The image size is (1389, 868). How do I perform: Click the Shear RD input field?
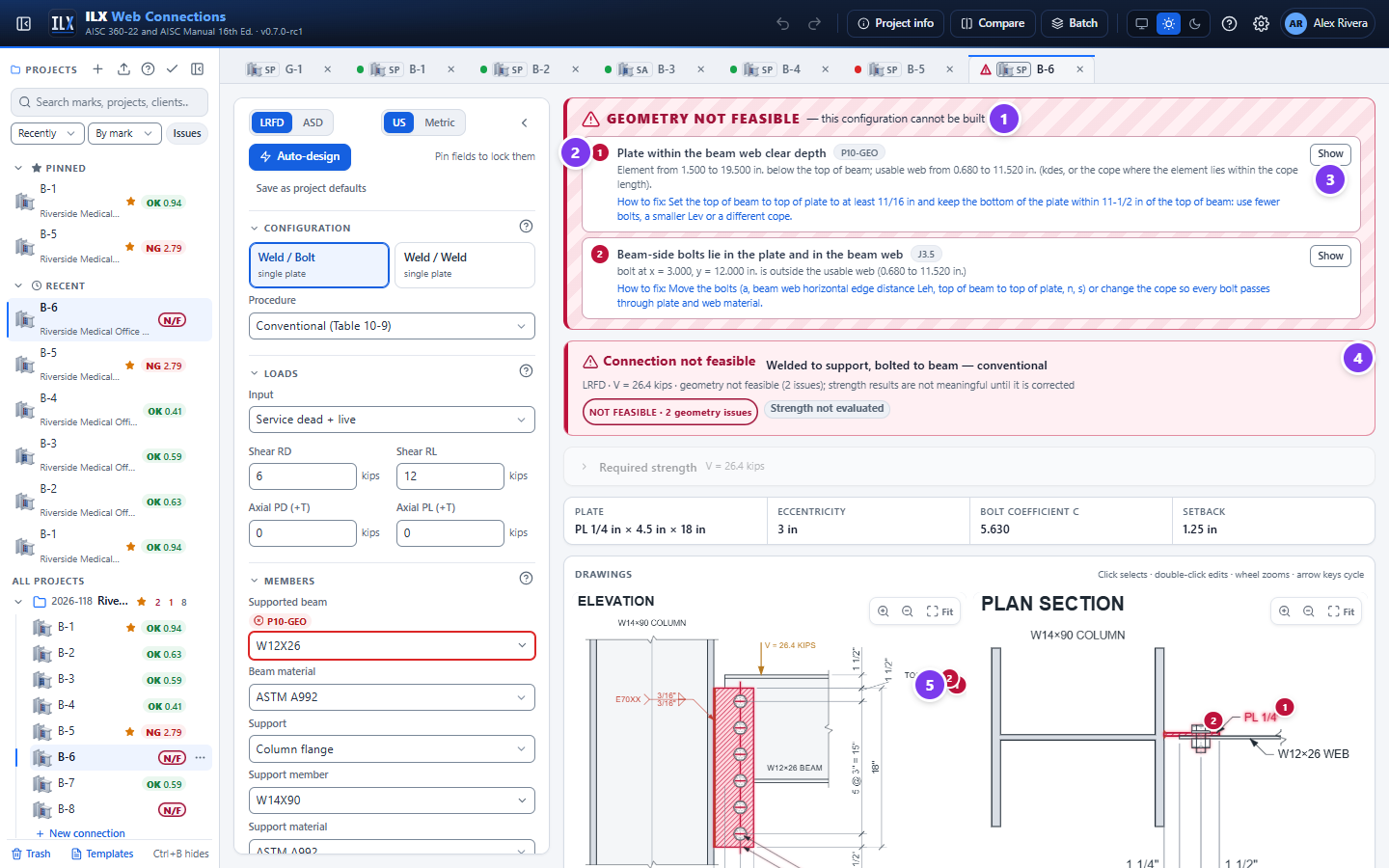pyautogui.click(x=303, y=476)
